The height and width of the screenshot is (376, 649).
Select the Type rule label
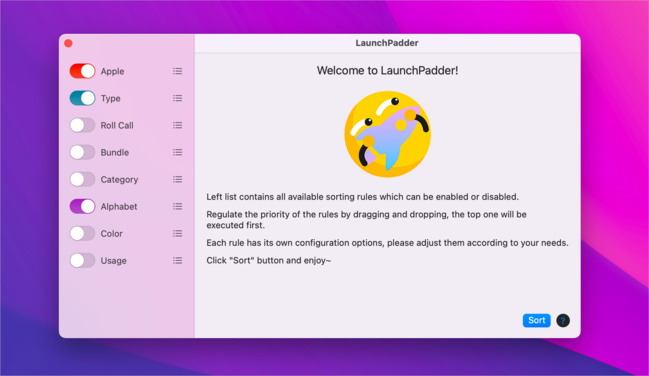(x=111, y=99)
